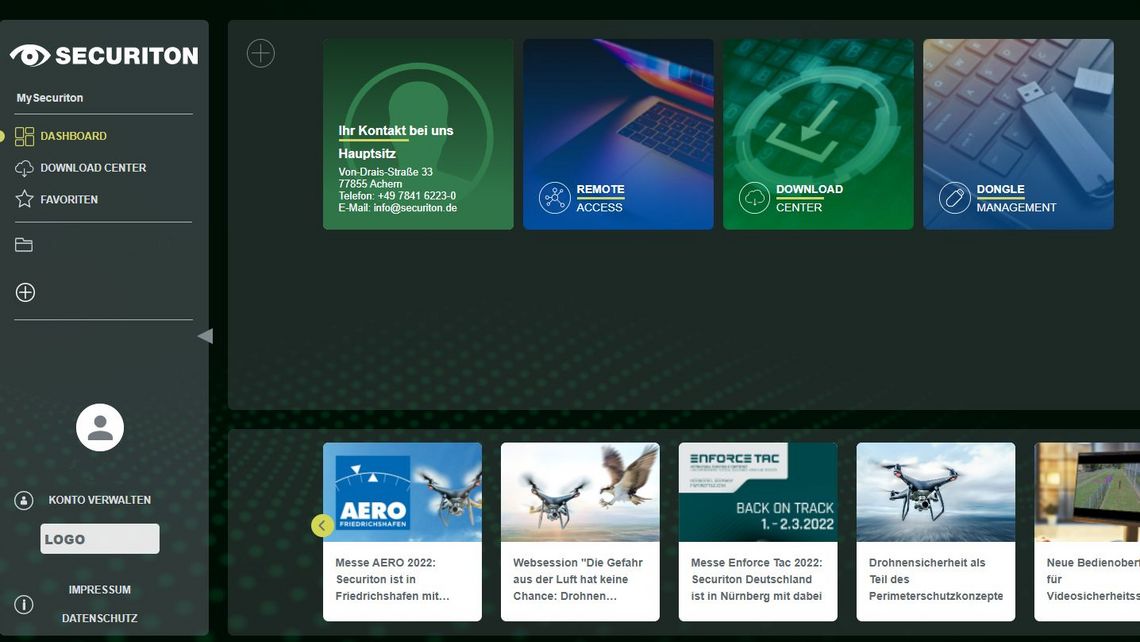Collapse the sidebar with the triangle arrow

point(206,336)
